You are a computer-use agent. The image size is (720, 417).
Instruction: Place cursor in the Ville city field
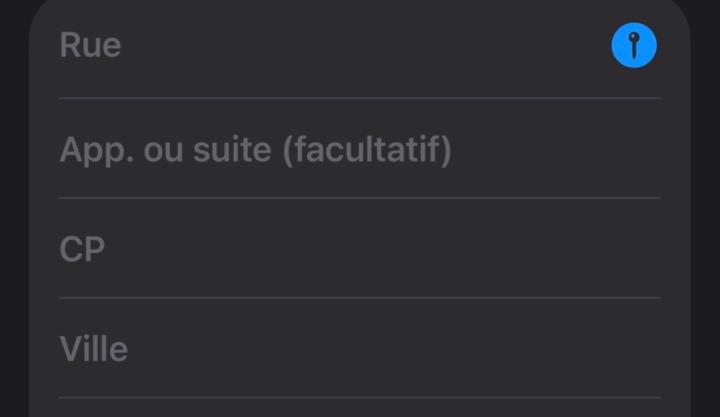coord(360,349)
